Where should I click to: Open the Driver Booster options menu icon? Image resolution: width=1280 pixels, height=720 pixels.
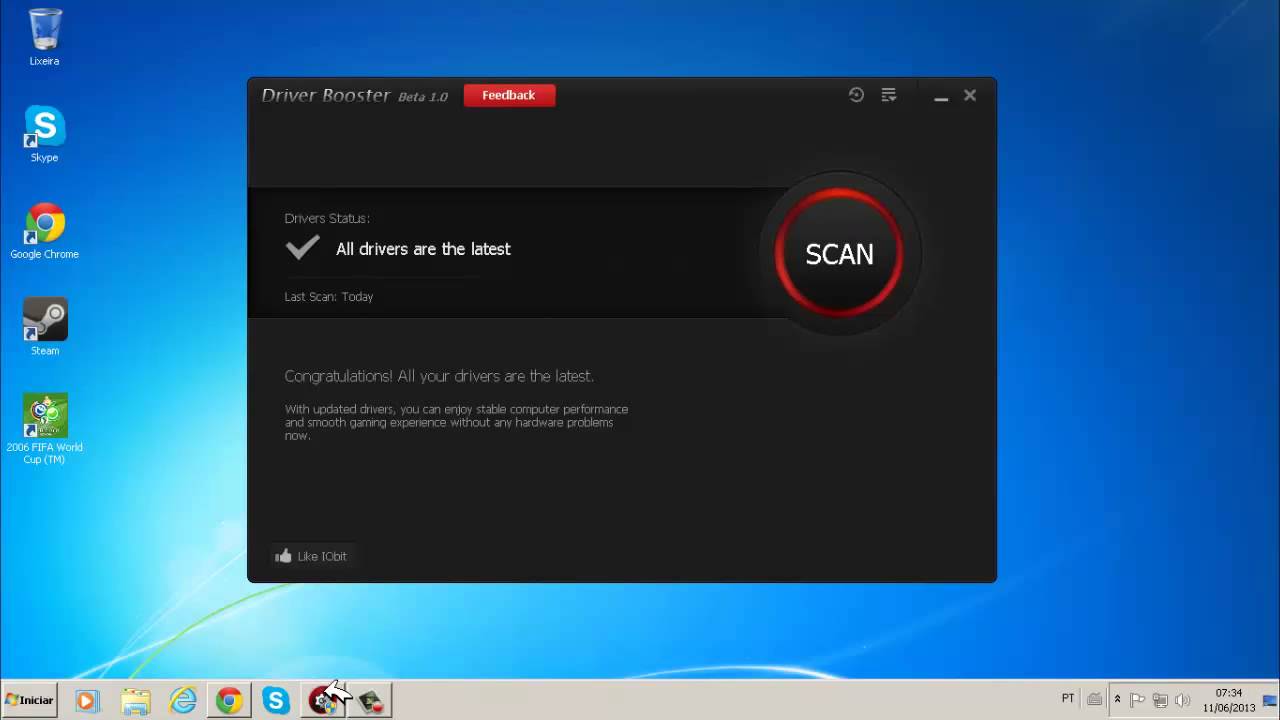(888, 95)
